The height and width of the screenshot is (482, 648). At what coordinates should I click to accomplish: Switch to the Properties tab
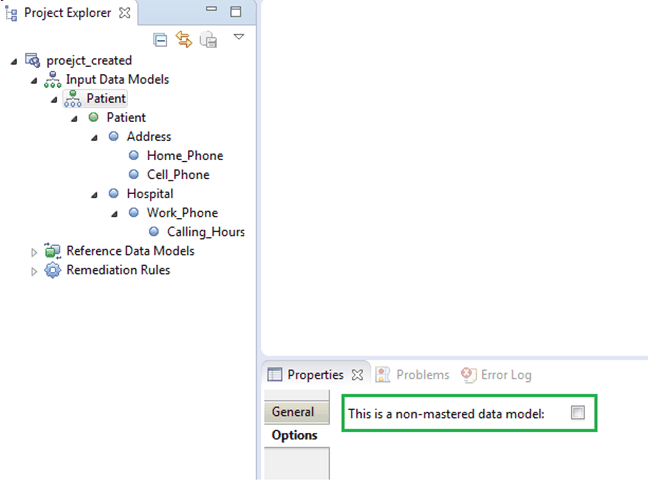tap(315, 375)
